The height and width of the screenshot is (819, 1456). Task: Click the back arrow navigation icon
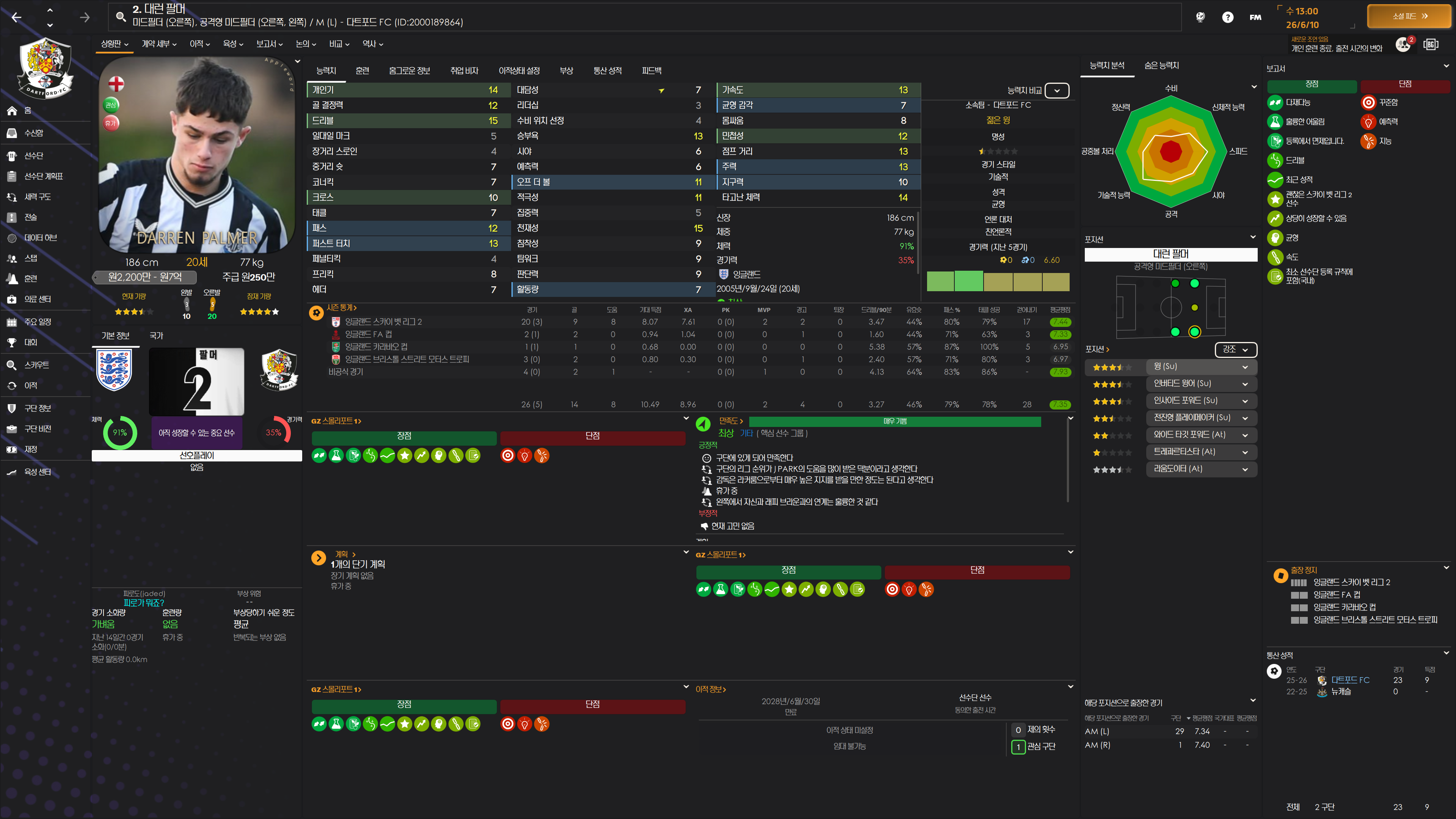click(16, 17)
